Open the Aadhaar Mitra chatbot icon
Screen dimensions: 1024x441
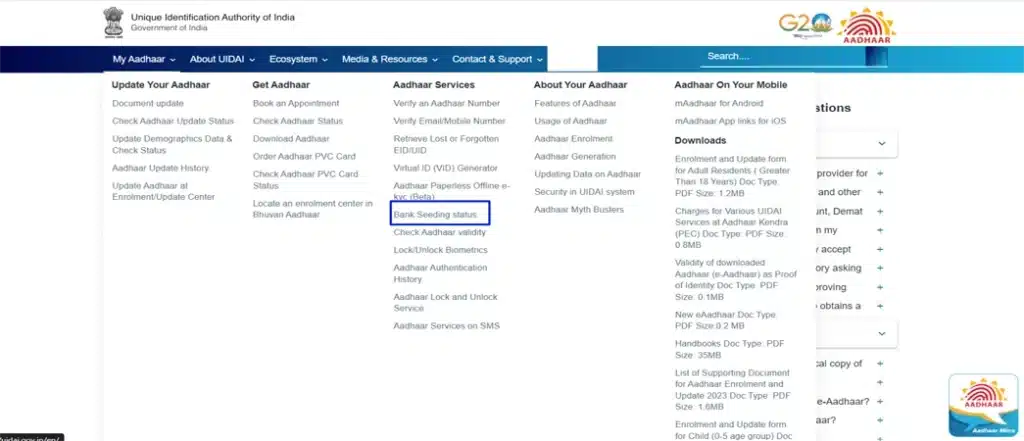(983, 405)
